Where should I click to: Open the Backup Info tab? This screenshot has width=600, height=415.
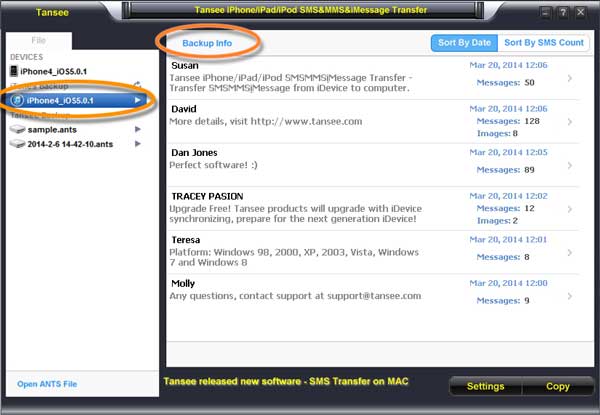[x=207, y=43]
